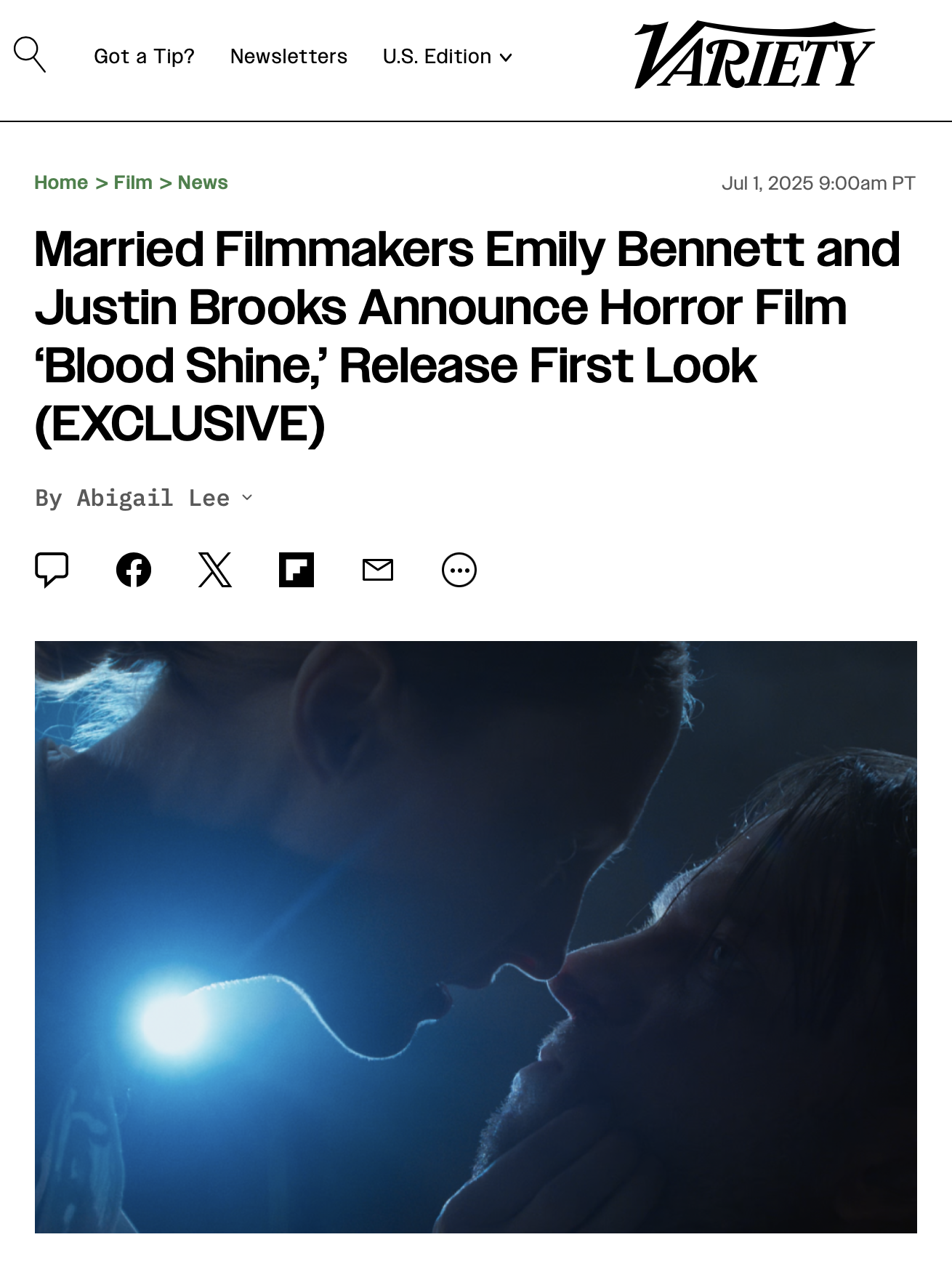Share the article on X
This screenshot has height=1269, width=952.
point(215,570)
